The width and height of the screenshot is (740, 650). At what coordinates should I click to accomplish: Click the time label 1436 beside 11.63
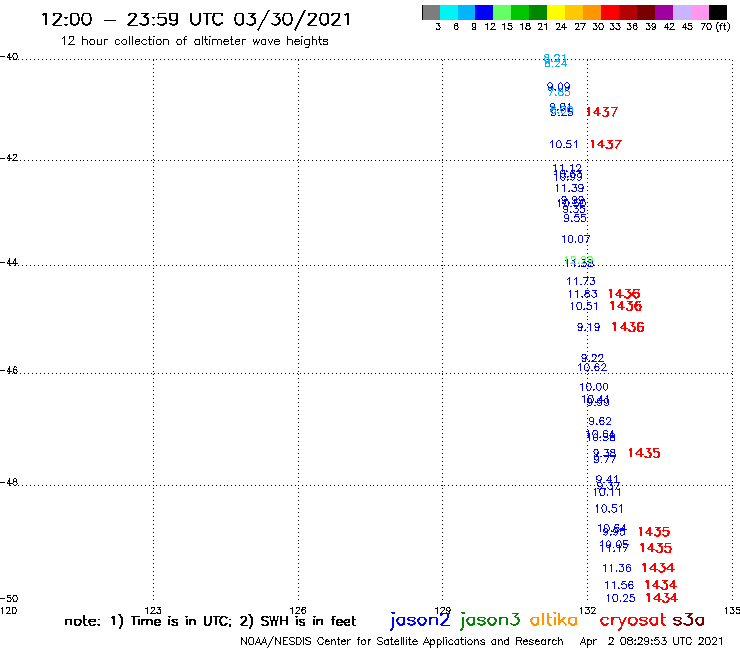624,294
